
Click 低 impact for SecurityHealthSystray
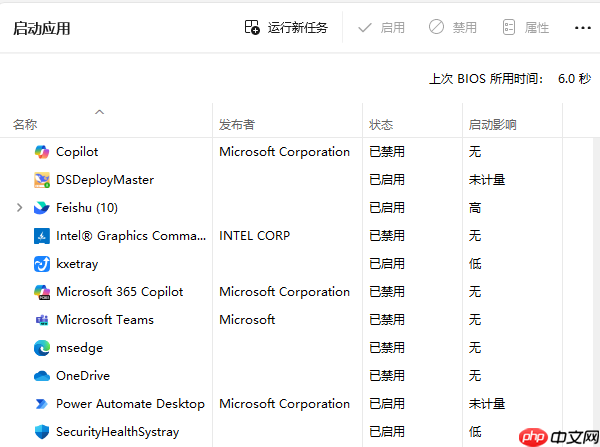(x=475, y=432)
